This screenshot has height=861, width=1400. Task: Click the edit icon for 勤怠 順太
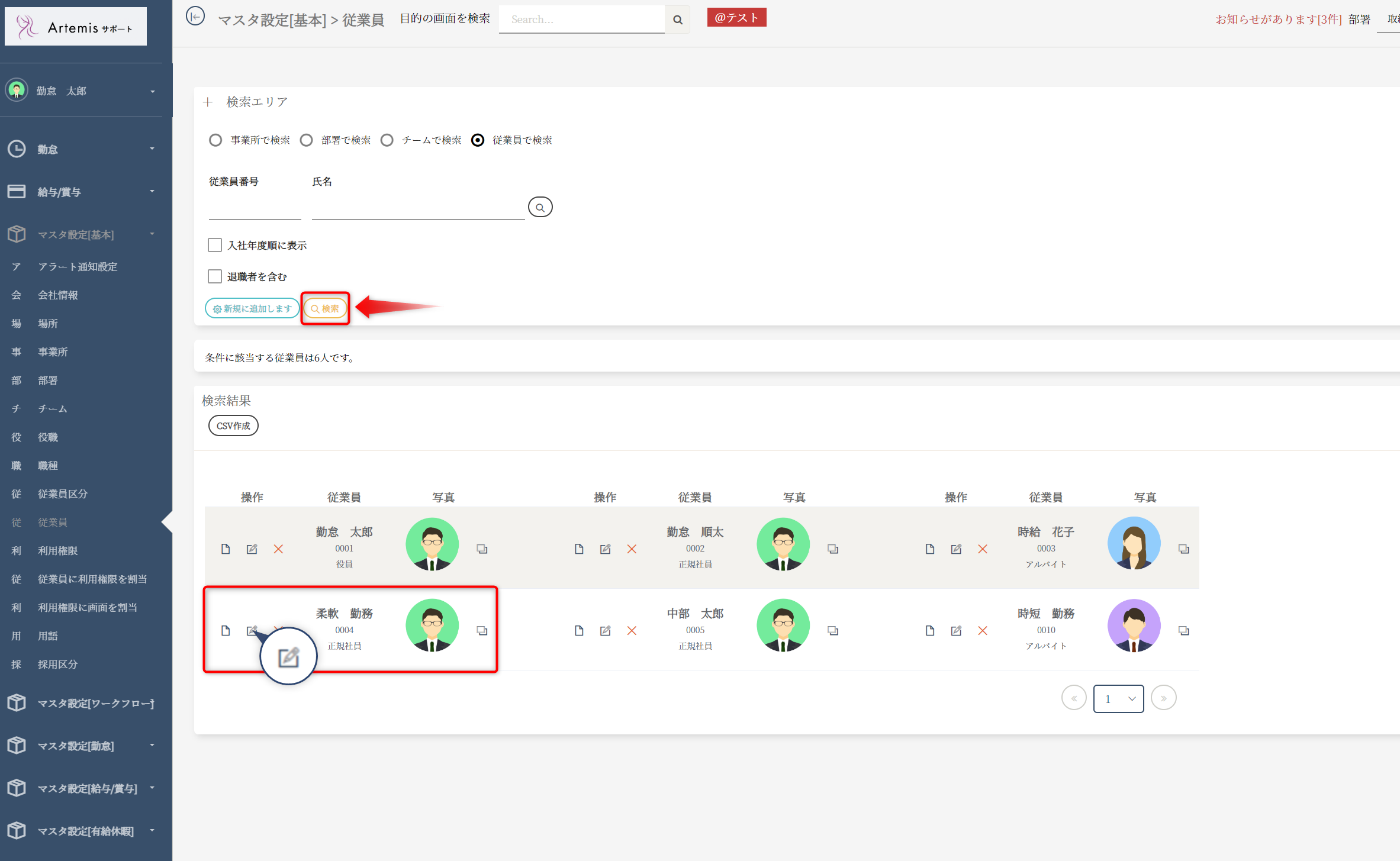(605, 549)
